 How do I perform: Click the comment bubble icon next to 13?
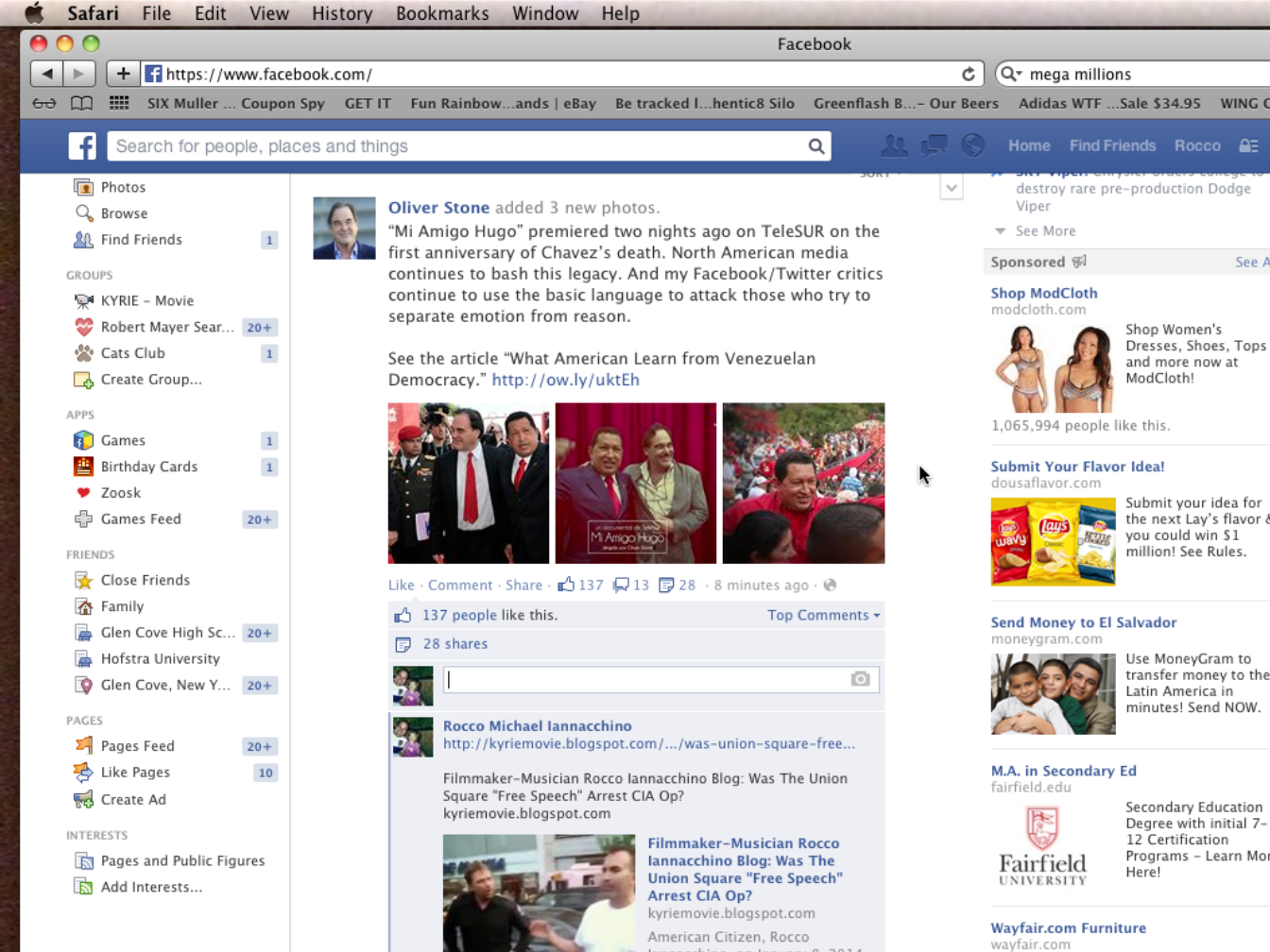621,586
